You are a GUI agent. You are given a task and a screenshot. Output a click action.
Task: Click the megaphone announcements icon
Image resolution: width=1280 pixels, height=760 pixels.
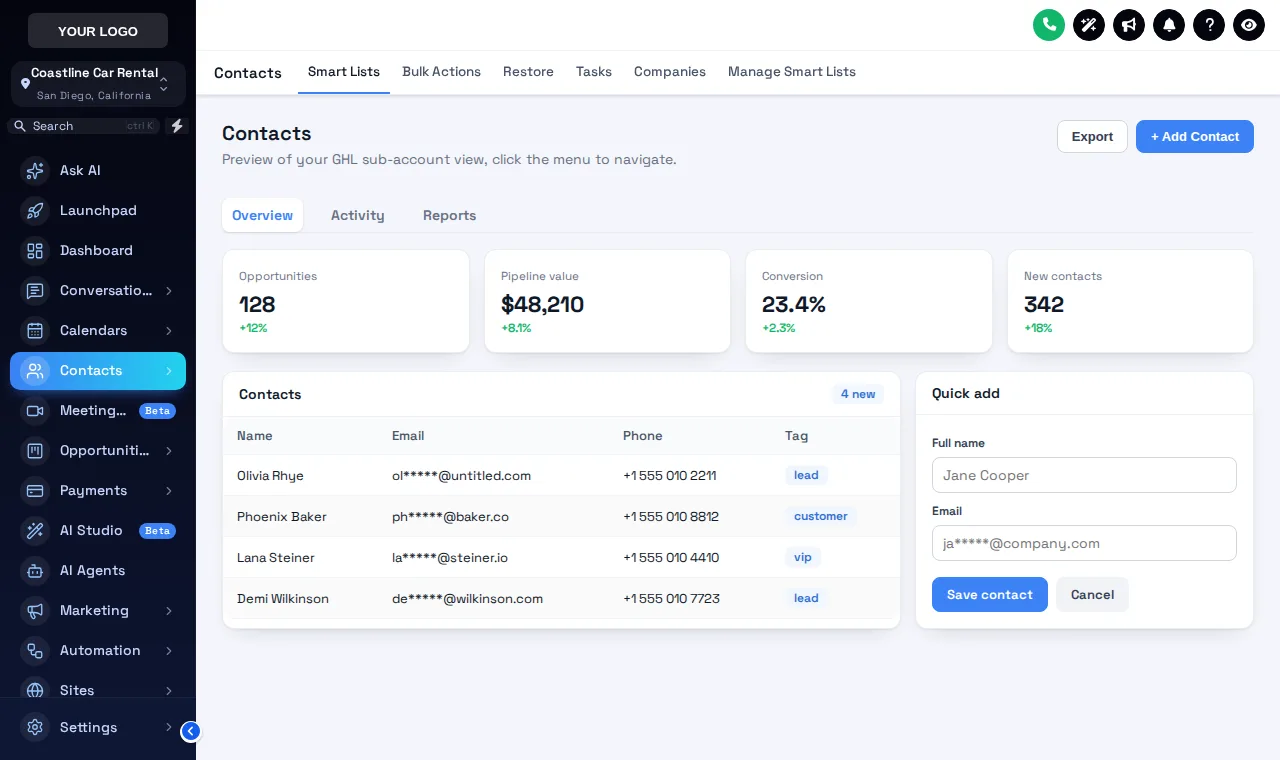pyautogui.click(x=1129, y=25)
